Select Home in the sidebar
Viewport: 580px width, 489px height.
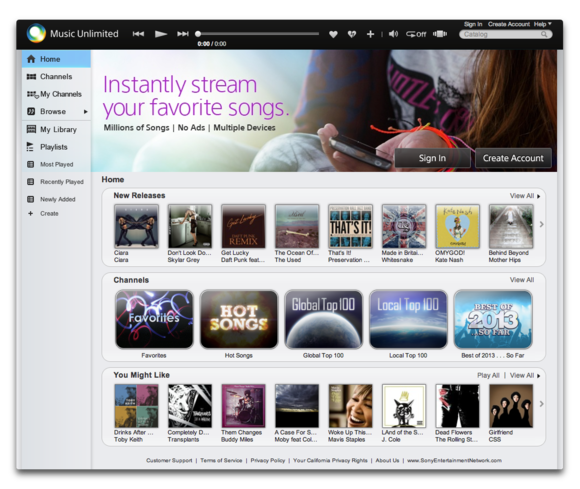(x=56, y=59)
